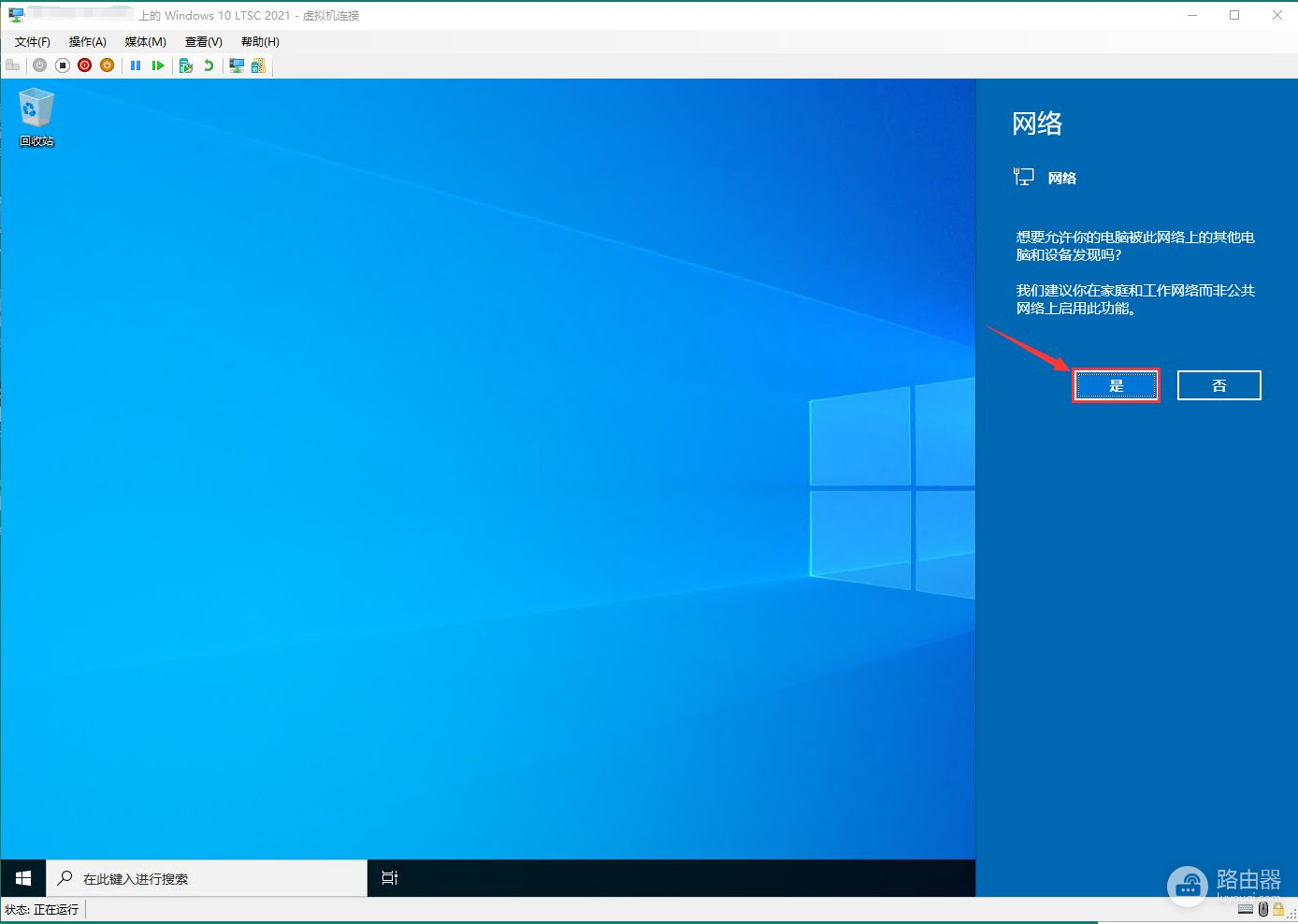Click the Ctrl+Alt+Delete toolbar icon
Image resolution: width=1298 pixels, height=924 pixels.
[x=13, y=65]
